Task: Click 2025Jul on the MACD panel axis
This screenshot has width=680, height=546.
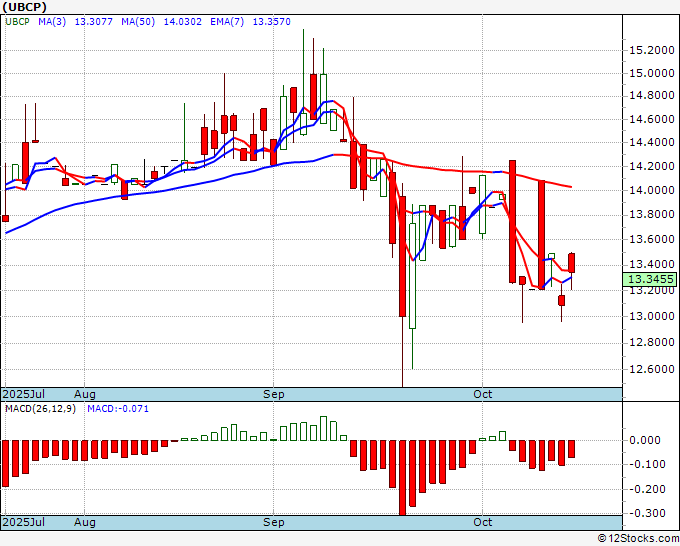Action: click(24, 522)
